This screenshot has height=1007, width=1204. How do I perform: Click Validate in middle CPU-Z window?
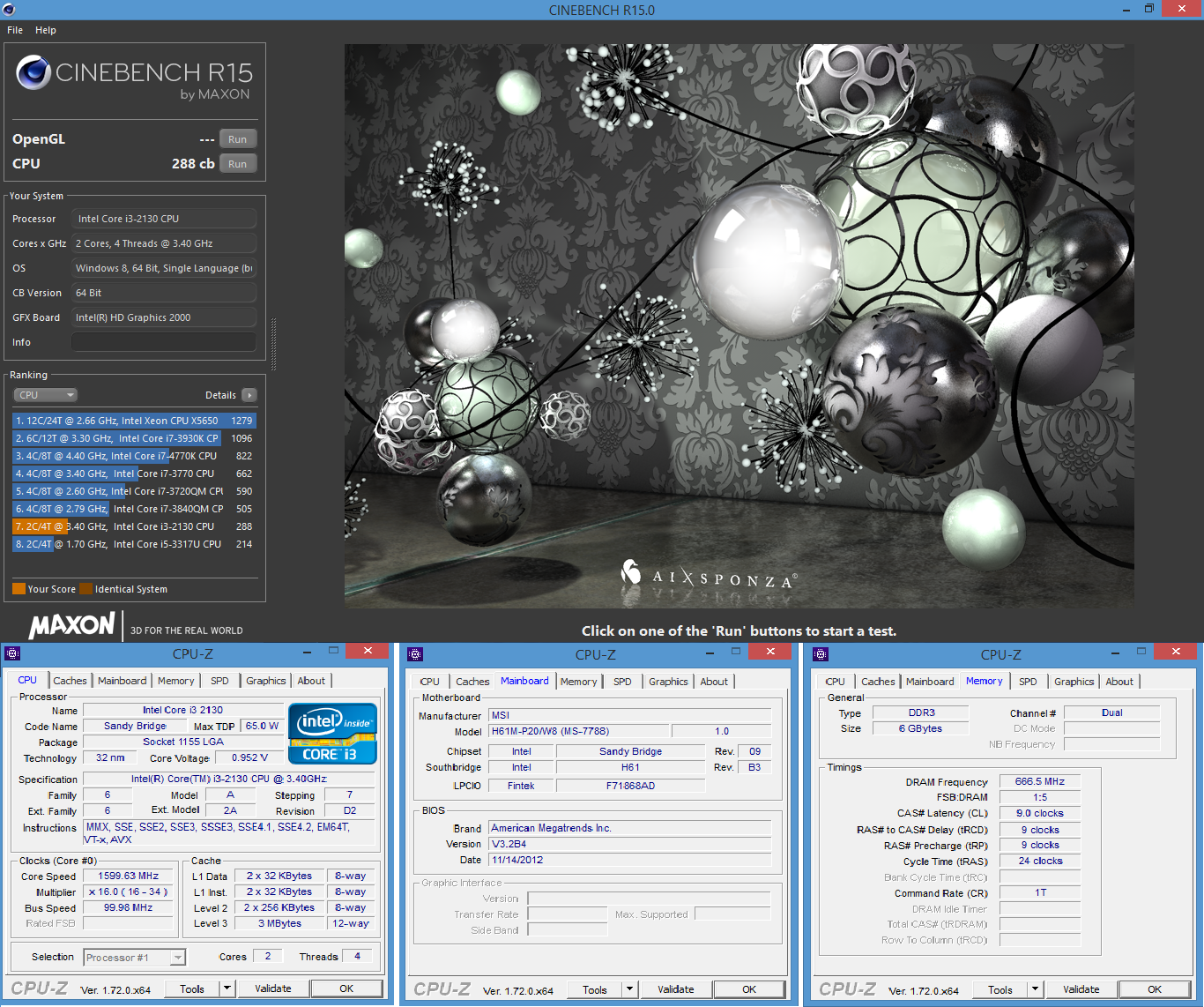[676, 989]
